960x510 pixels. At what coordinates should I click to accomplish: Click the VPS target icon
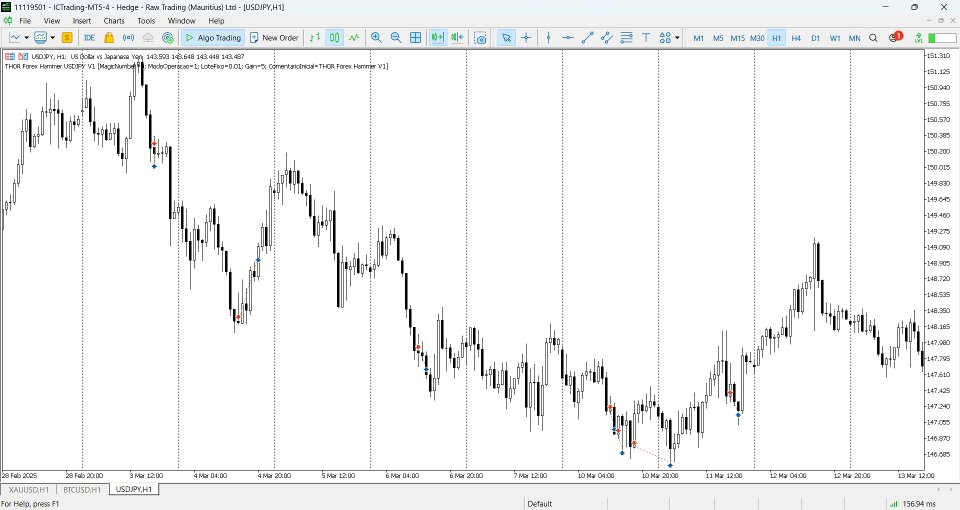pos(168,38)
